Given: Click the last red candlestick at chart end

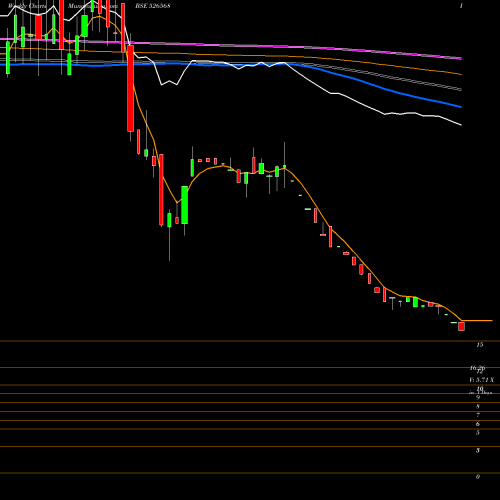Looking at the screenshot, I should [461, 326].
